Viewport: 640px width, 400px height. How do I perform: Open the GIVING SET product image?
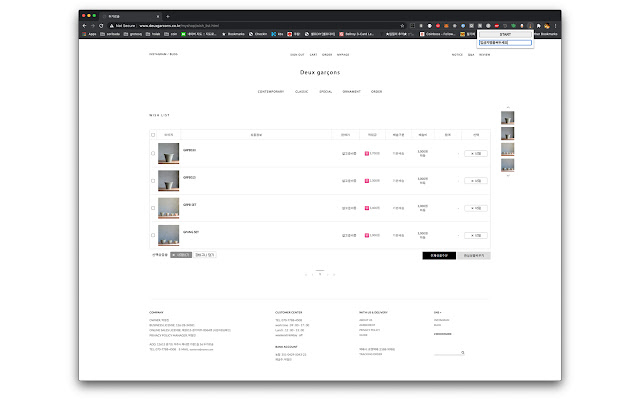click(169, 236)
